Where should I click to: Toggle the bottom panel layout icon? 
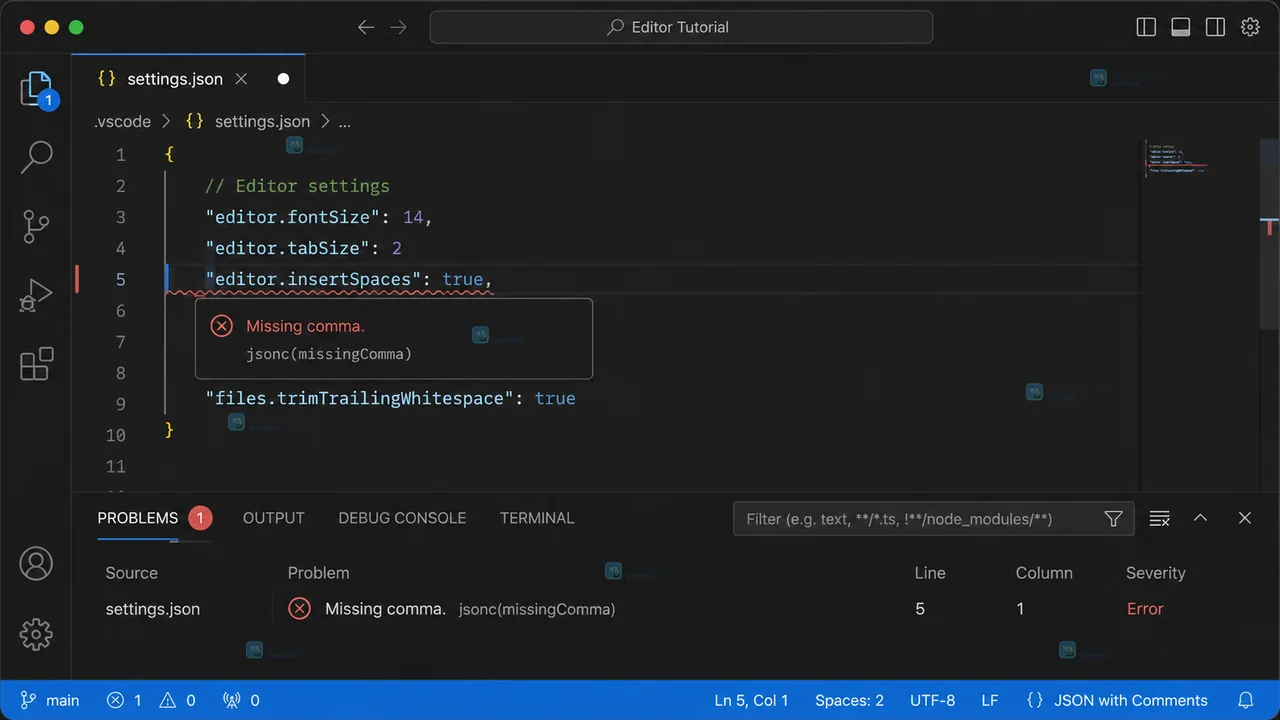1181,27
